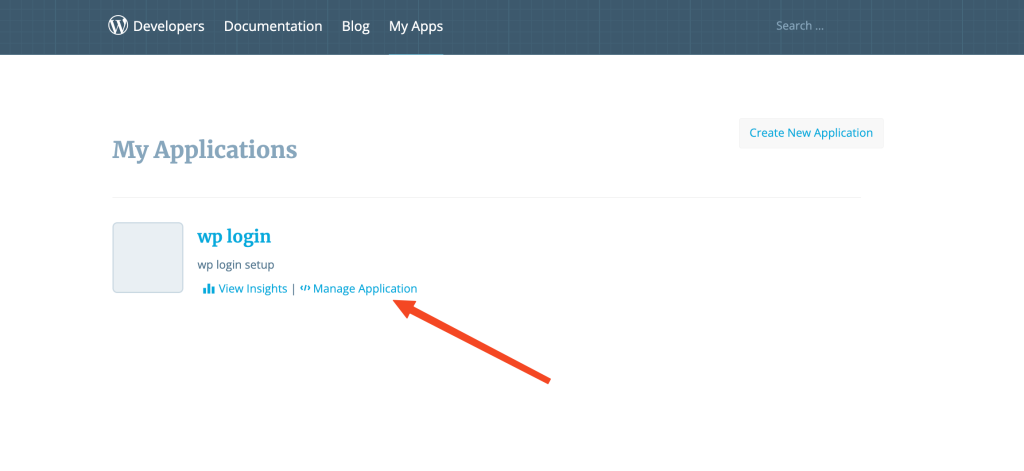Click the bar chart Insights icon

tap(208, 289)
